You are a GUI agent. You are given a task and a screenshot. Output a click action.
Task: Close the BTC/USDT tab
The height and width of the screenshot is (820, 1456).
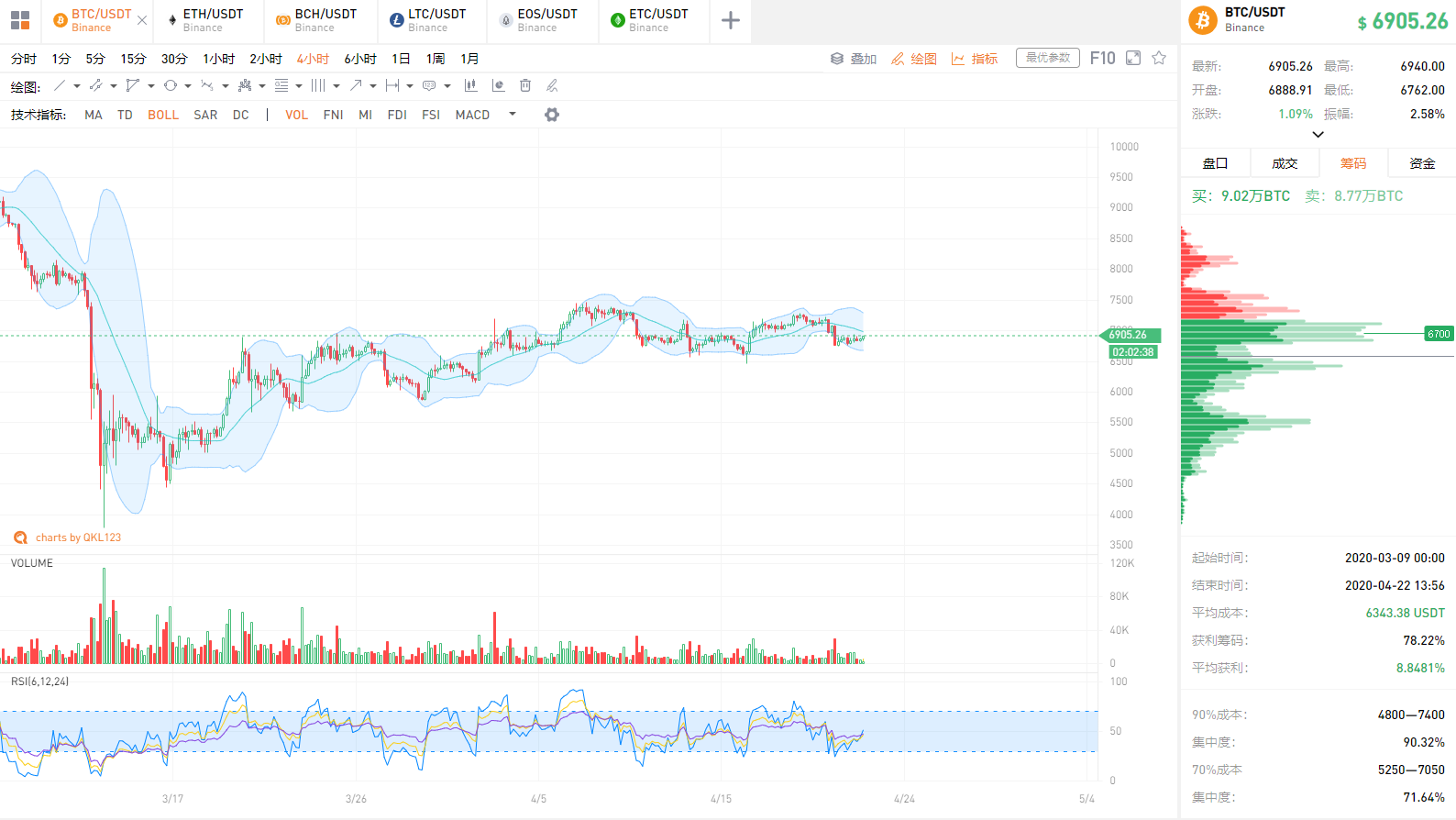(142, 20)
